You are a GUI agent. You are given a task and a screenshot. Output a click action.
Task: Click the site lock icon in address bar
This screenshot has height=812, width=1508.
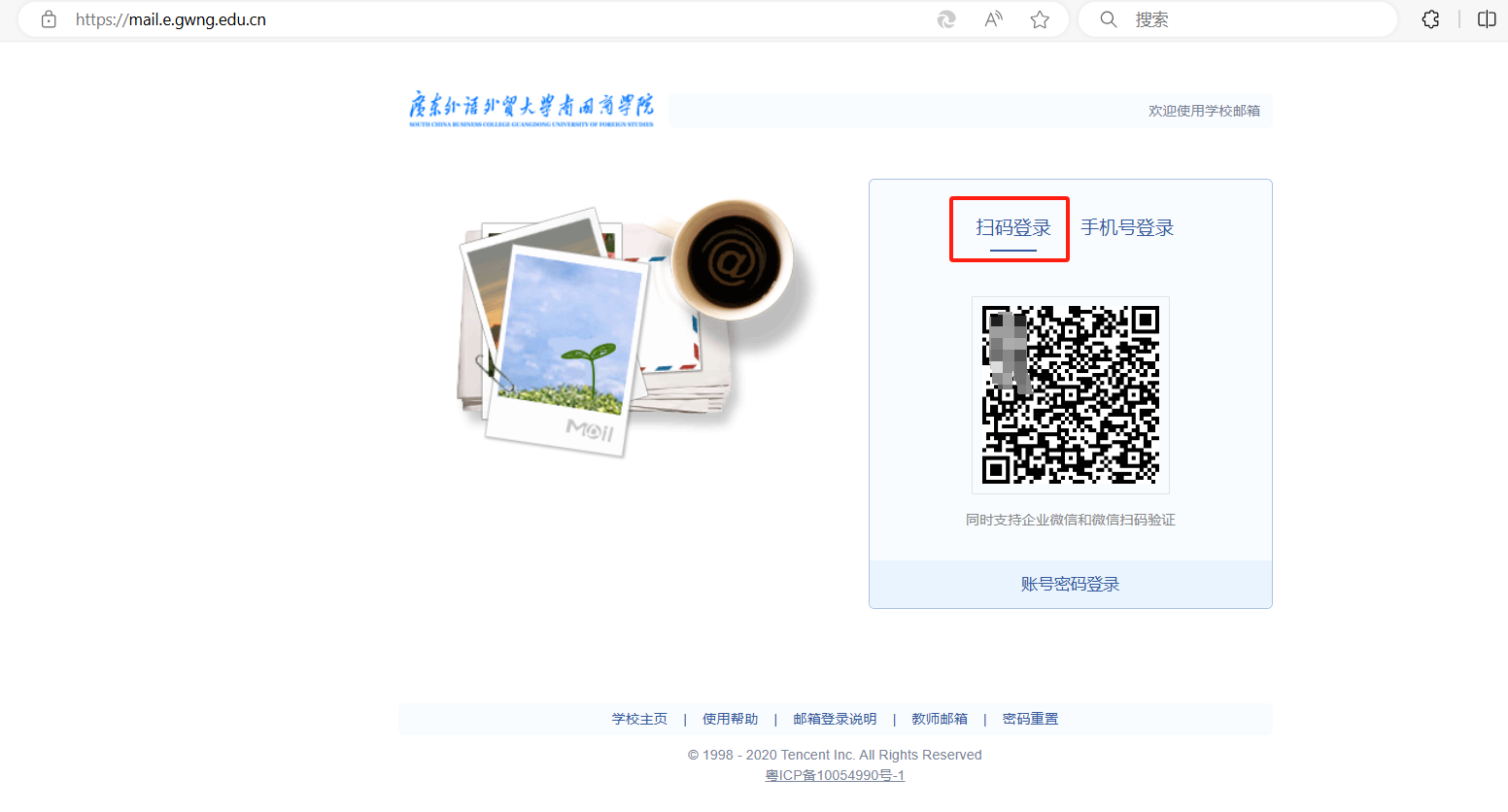(x=49, y=19)
